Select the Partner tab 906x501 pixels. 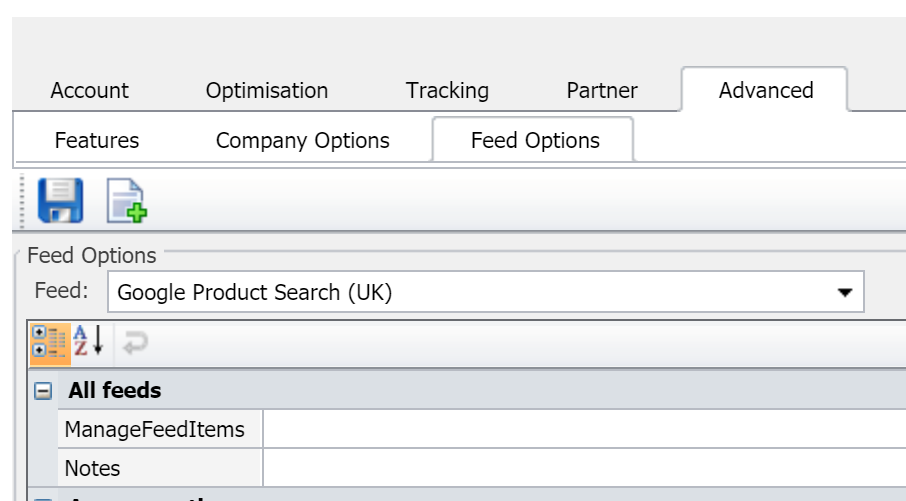(602, 90)
